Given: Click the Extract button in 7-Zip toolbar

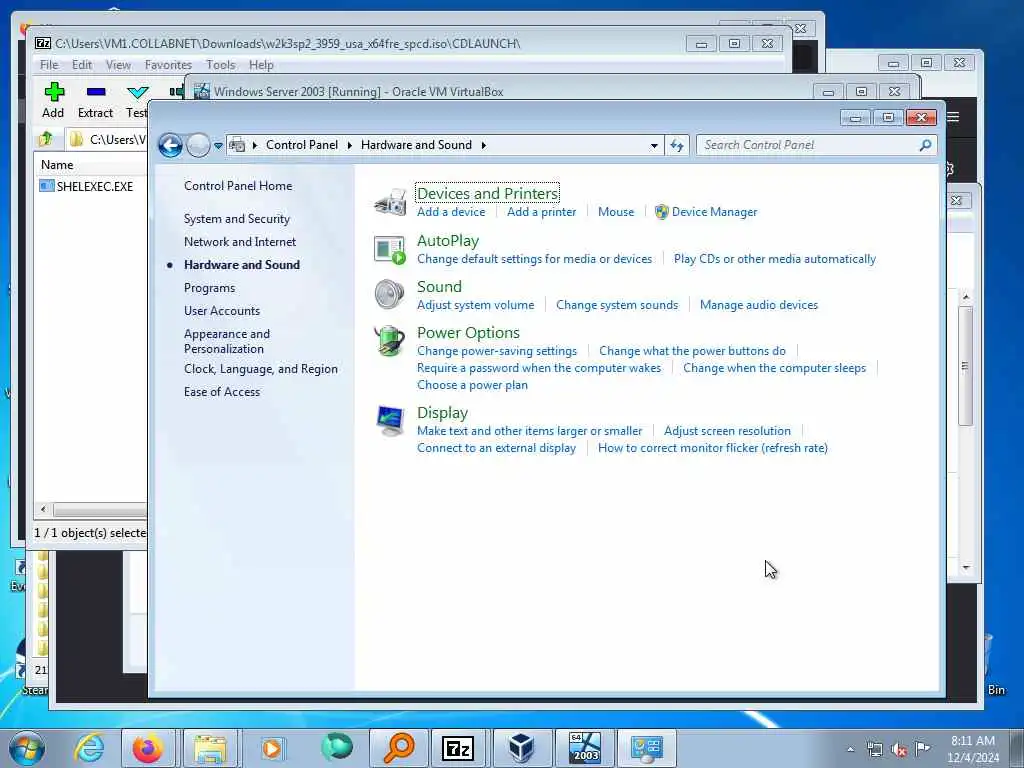Looking at the screenshot, I should (95, 100).
